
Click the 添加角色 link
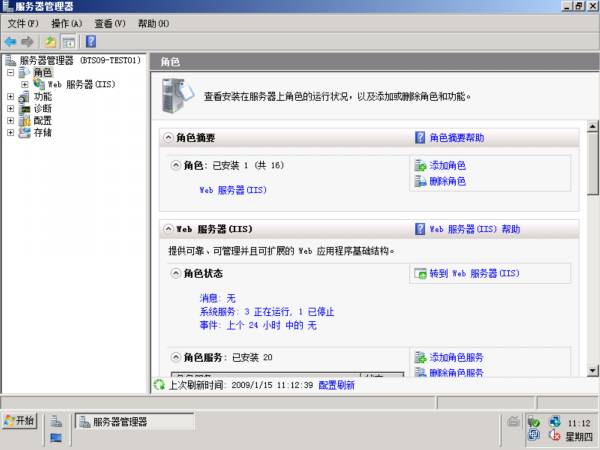pos(448,166)
